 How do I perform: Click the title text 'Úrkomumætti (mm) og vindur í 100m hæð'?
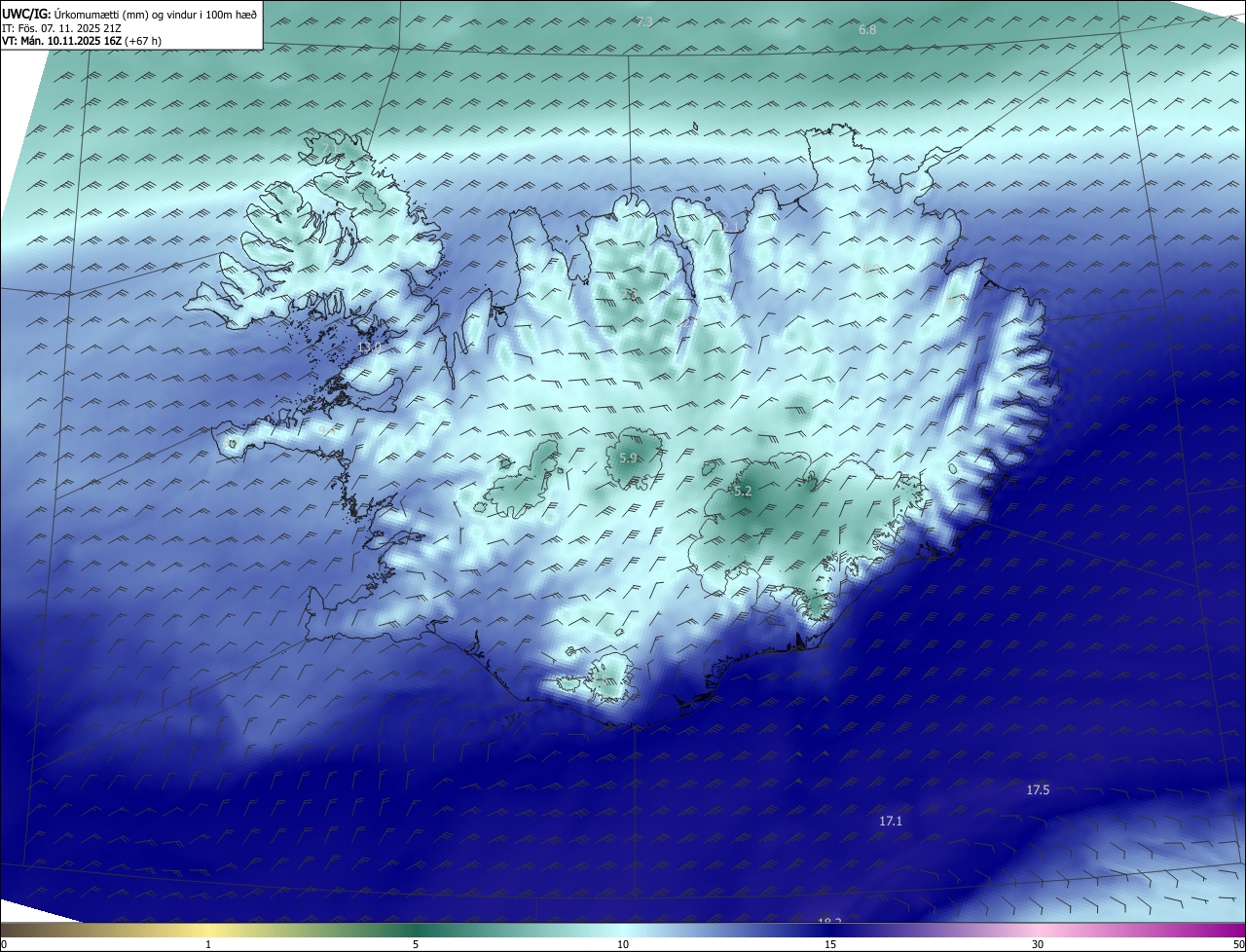point(155,14)
